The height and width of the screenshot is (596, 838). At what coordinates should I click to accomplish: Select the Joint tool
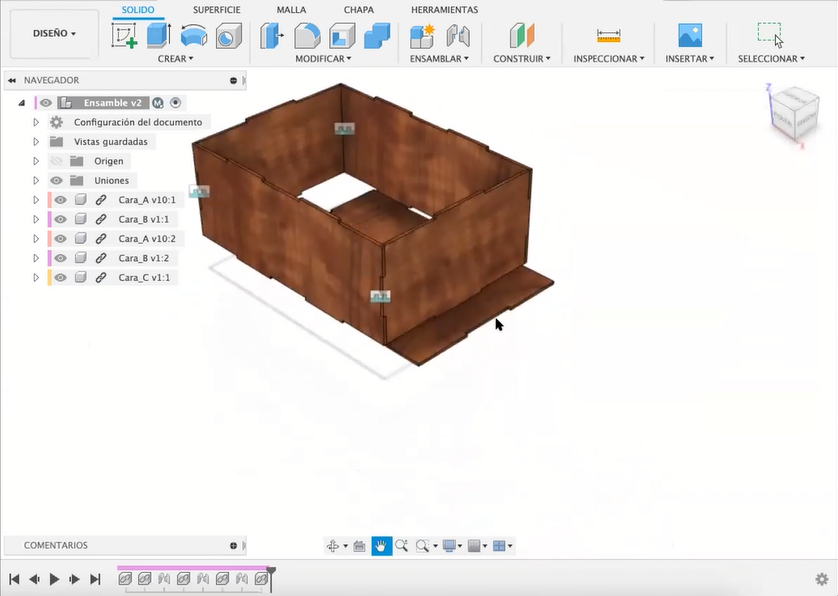click(458, 36)
